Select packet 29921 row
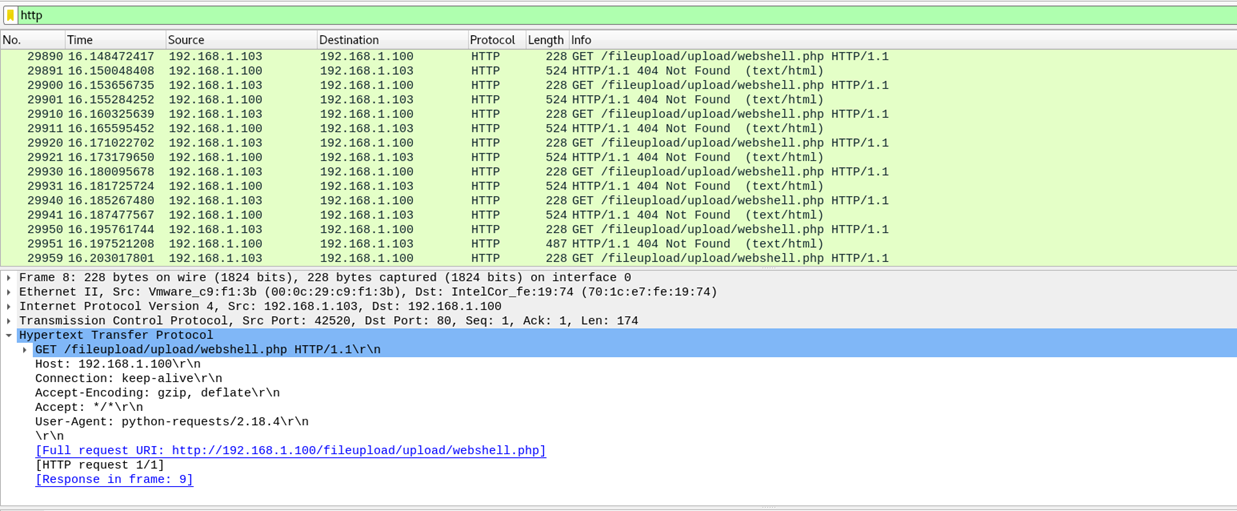Screen dimensions: 1237x511 point(618,158)
